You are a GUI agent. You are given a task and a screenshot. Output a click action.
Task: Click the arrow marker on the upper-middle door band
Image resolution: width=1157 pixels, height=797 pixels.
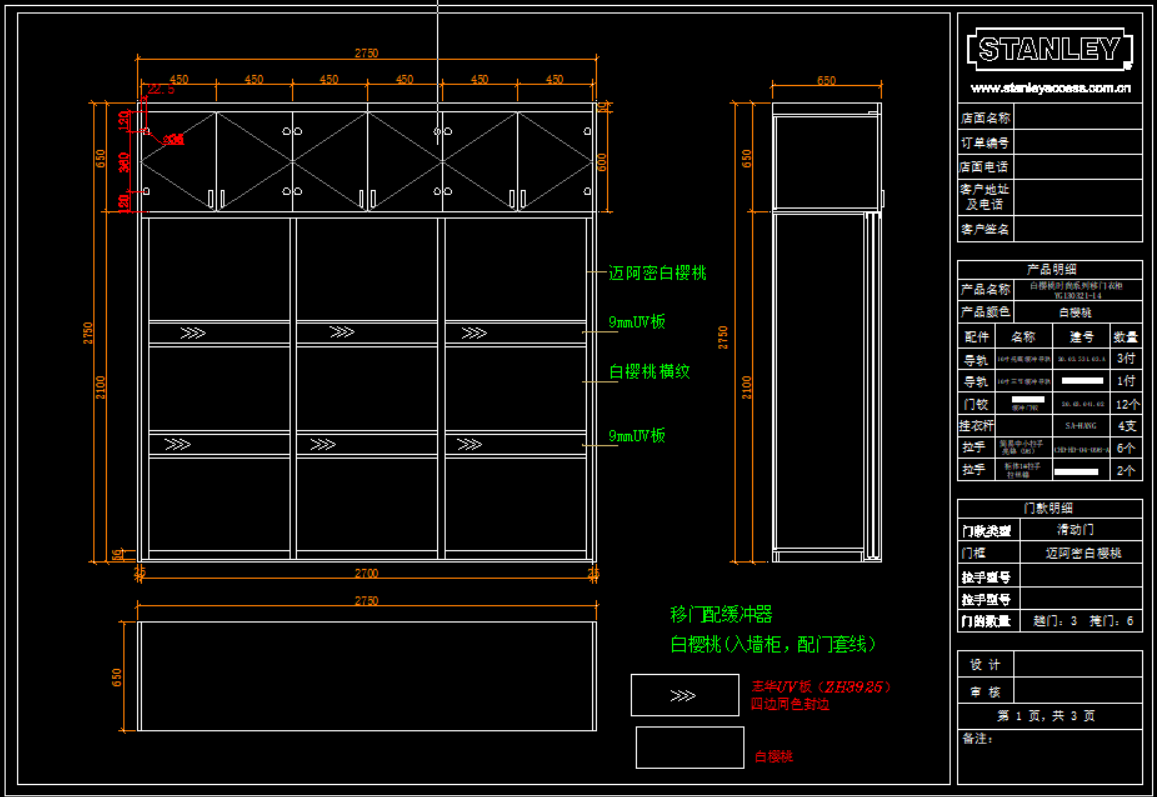(342, 333)
